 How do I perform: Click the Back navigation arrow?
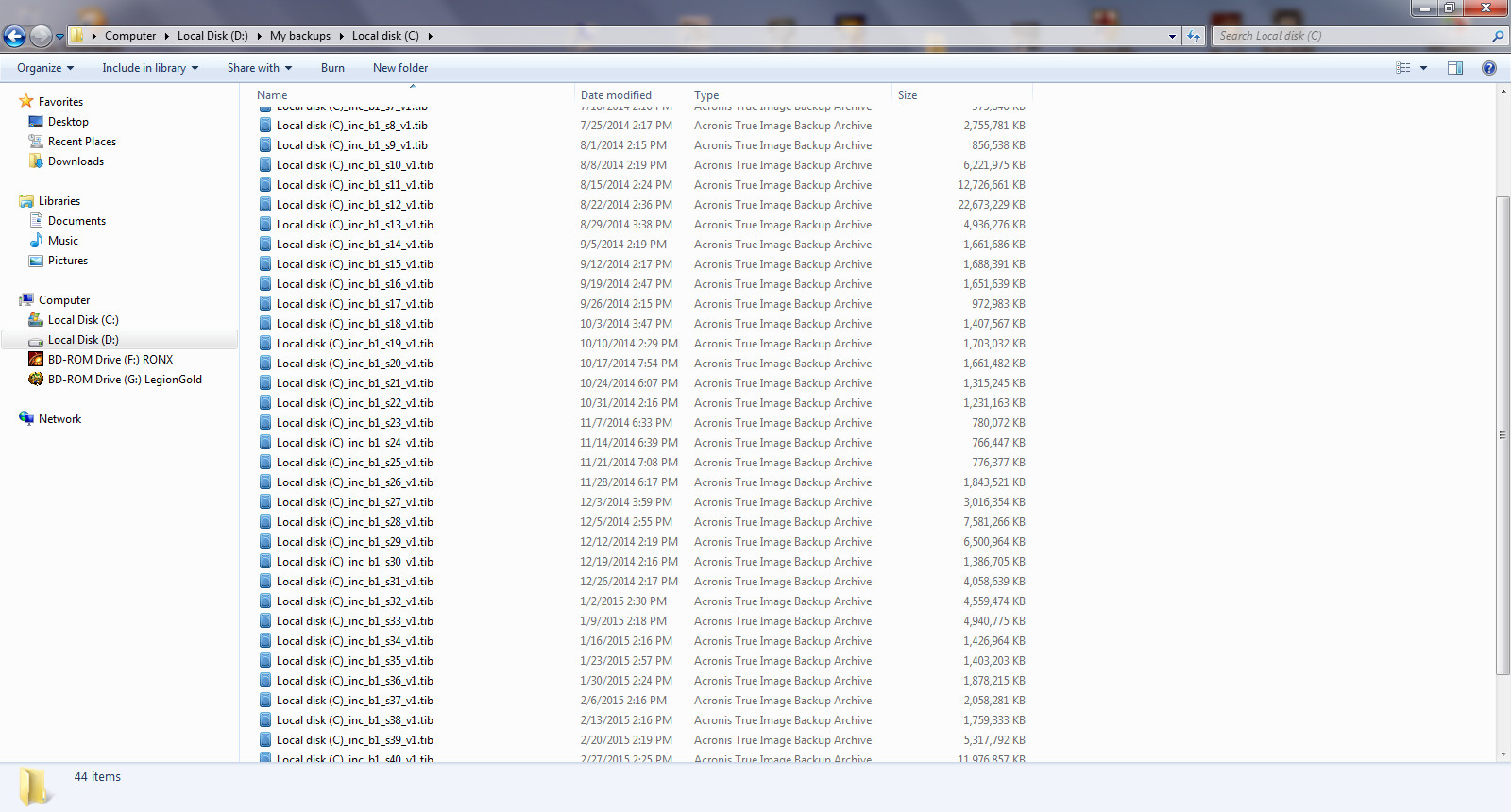click(14, 36)
